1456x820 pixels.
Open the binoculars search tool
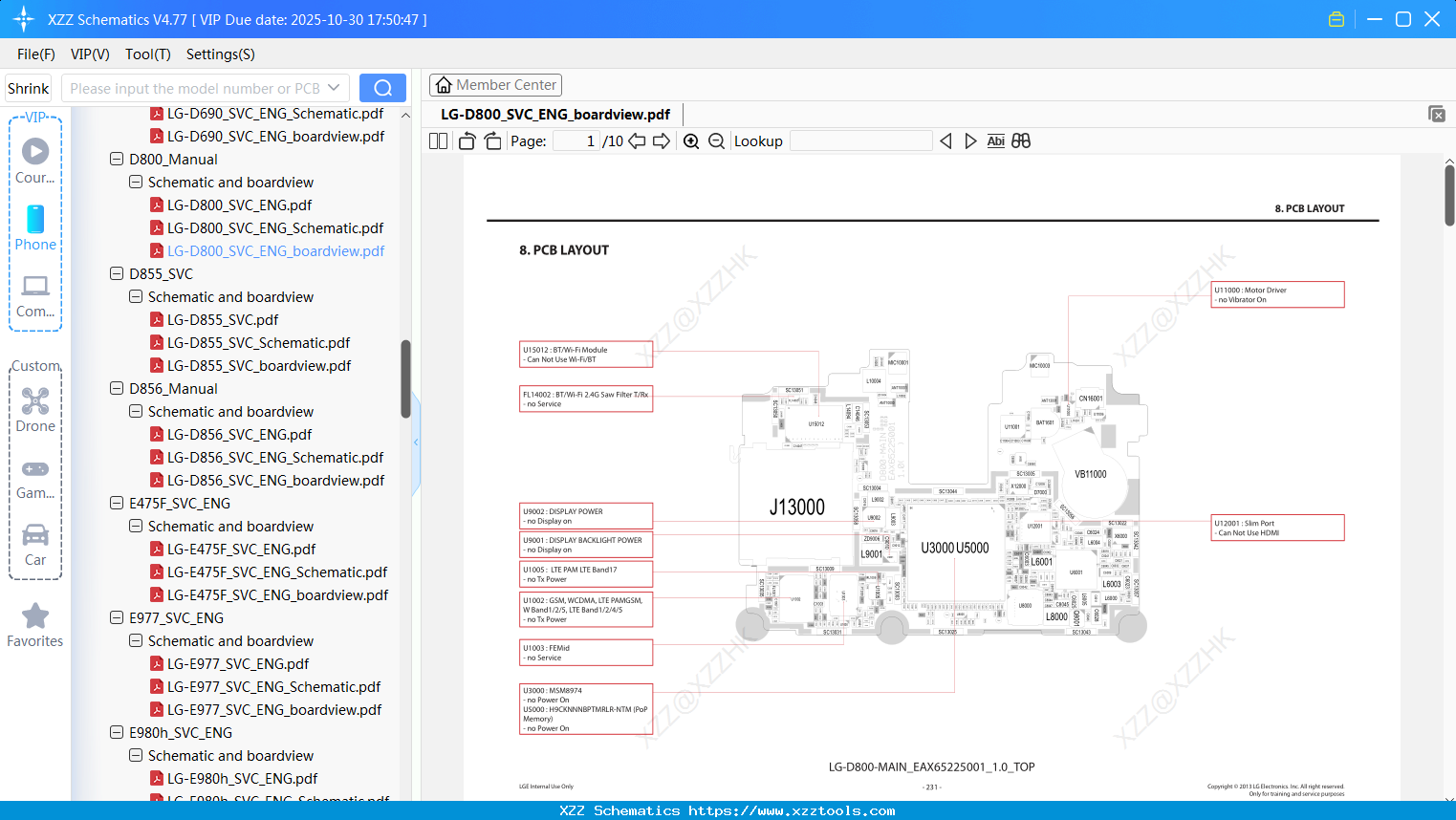click(x=1021, y=140)
